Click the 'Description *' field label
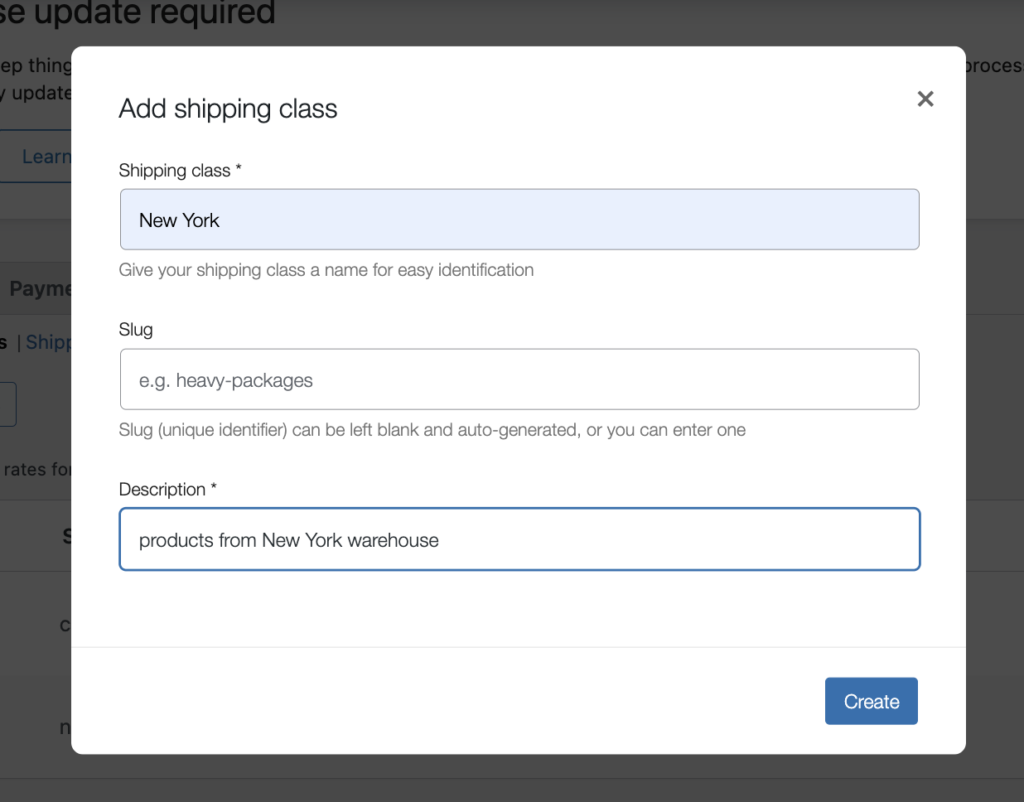 pos(168,489)
